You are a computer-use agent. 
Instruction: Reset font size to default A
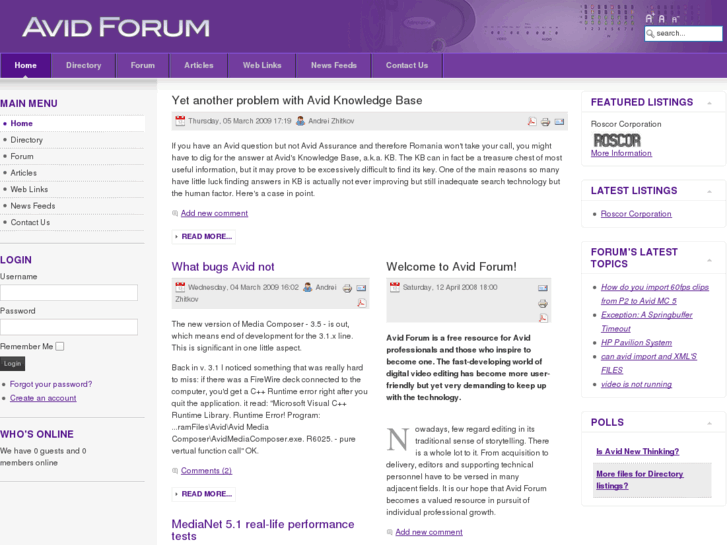(662, 19)
